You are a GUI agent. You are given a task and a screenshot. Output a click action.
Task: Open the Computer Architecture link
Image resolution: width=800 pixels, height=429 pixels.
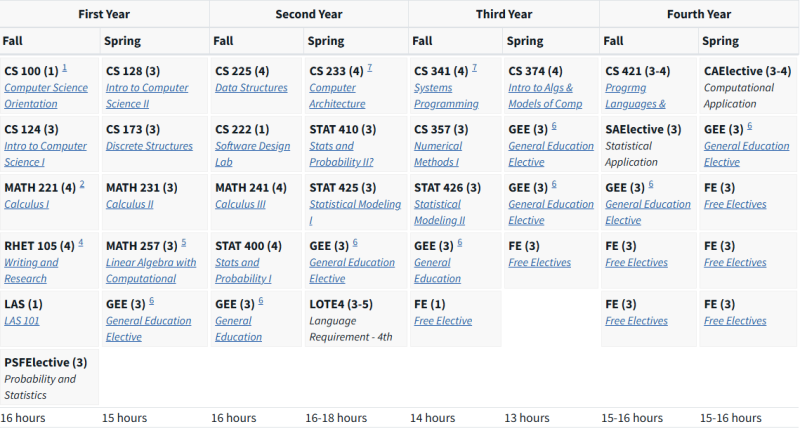click(x=337, y=95)
